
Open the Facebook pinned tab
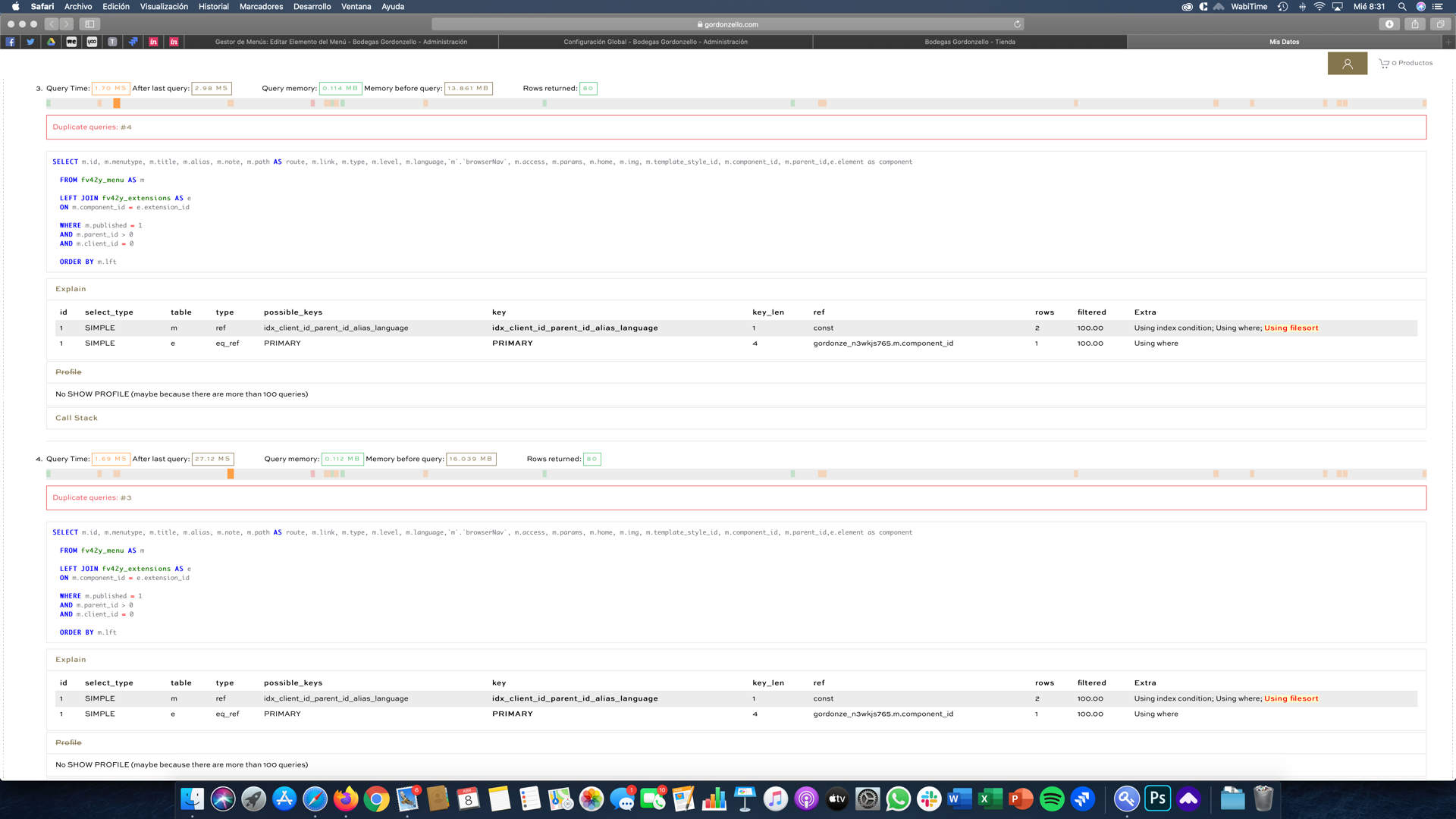[11, 42]
